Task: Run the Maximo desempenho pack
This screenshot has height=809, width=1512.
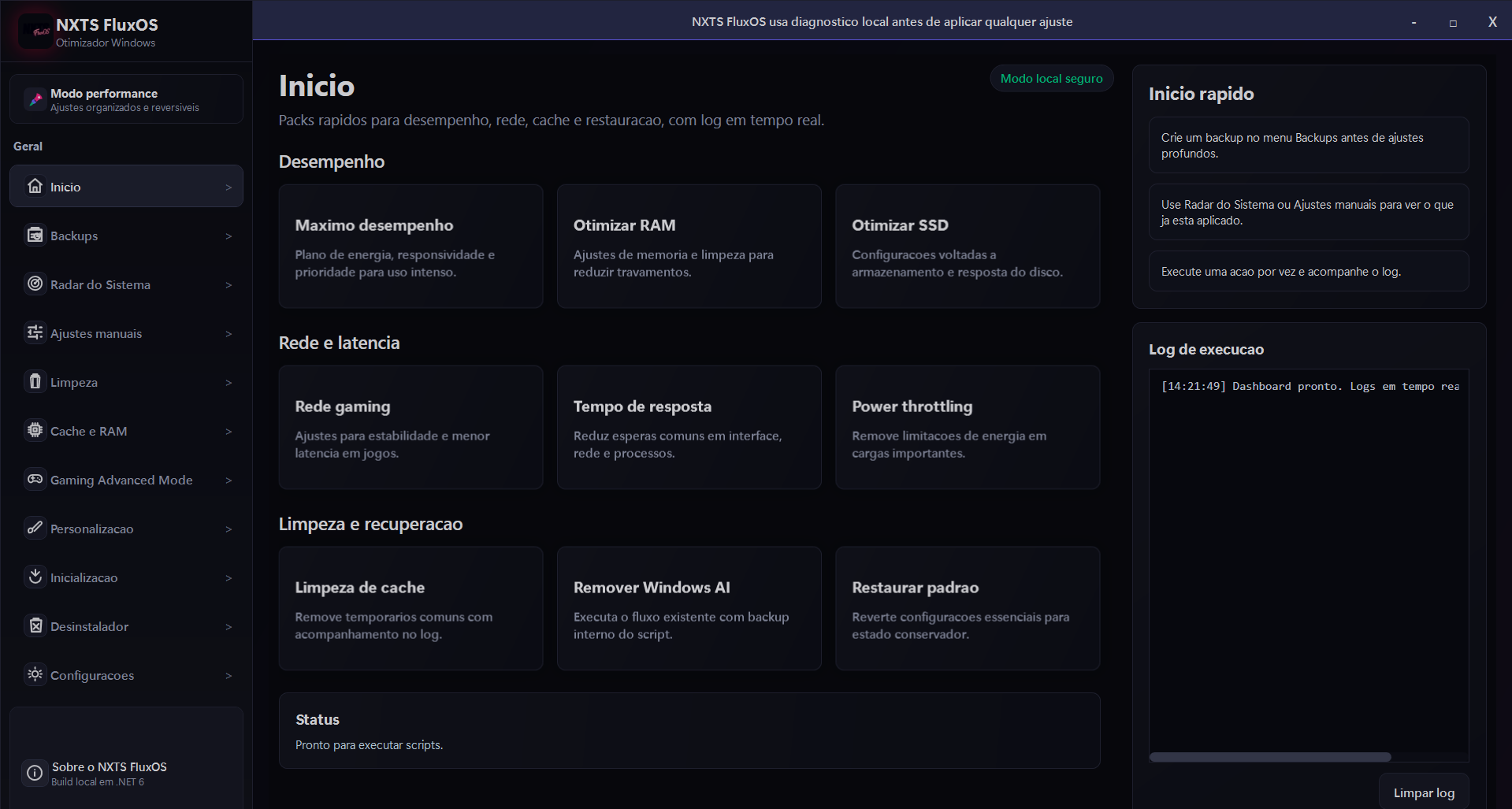Action: 411,246
